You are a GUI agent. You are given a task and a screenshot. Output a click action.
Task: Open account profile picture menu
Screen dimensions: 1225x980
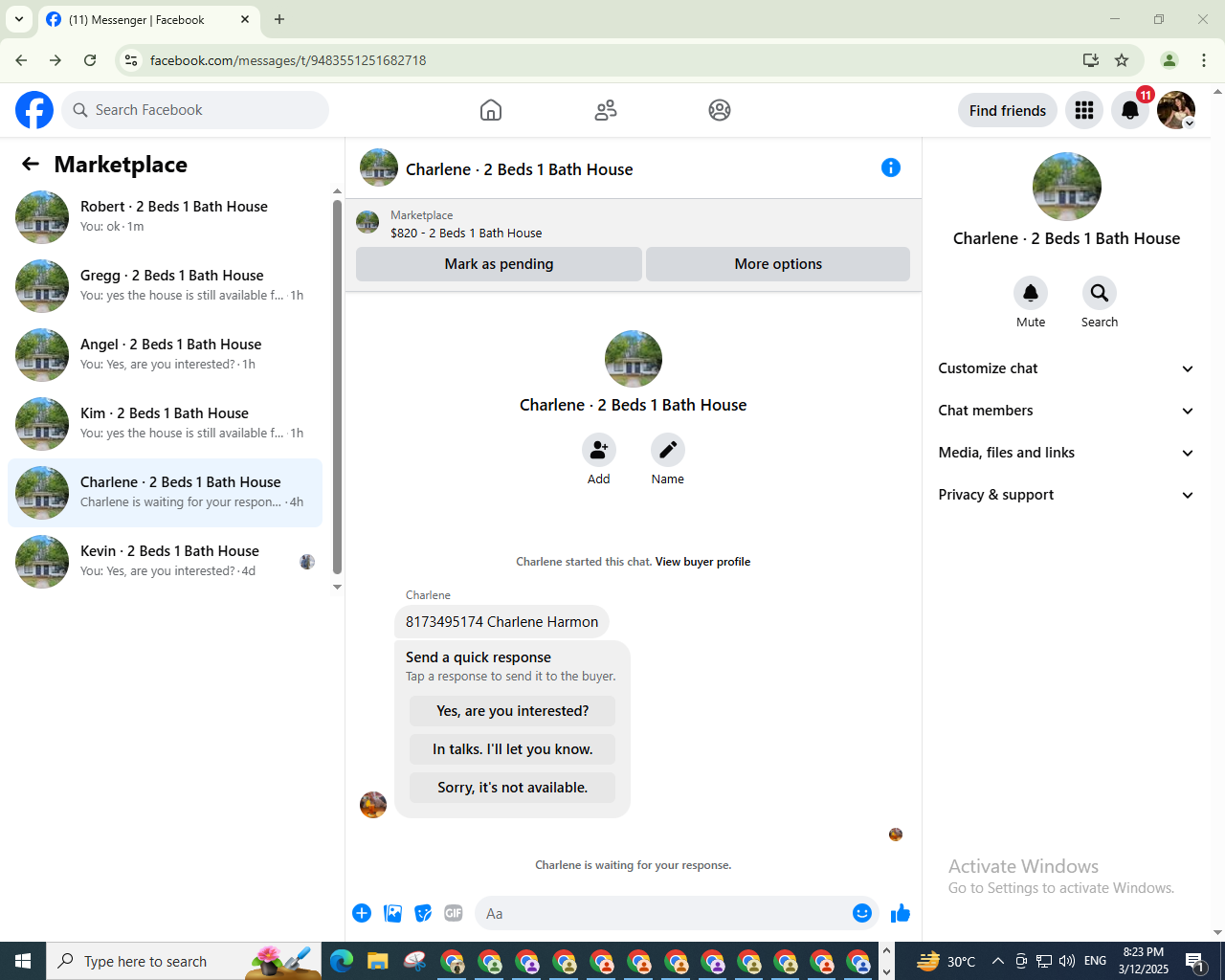pyautogui.click(x=1176, y=111)
